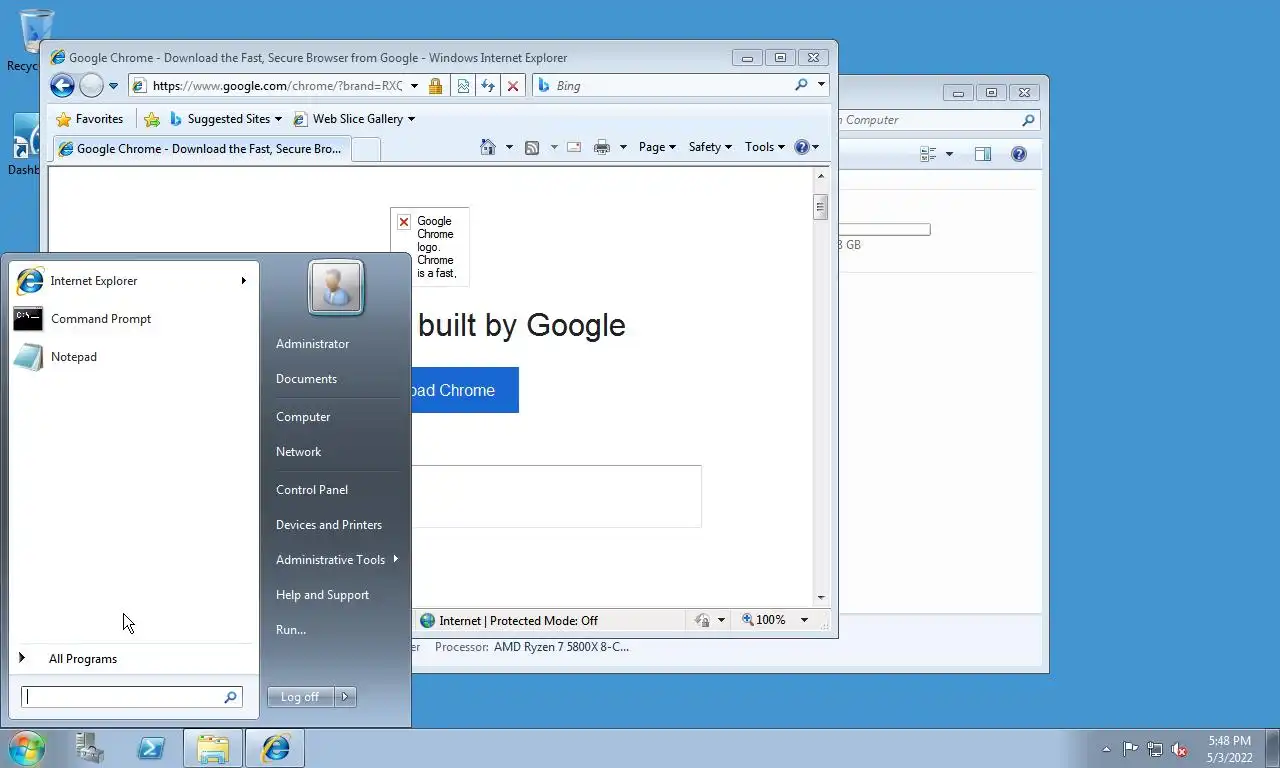This screenshot has height=768, width=1280.
Task: Open Network from Start menu
Action: click(x=298, y=452)
